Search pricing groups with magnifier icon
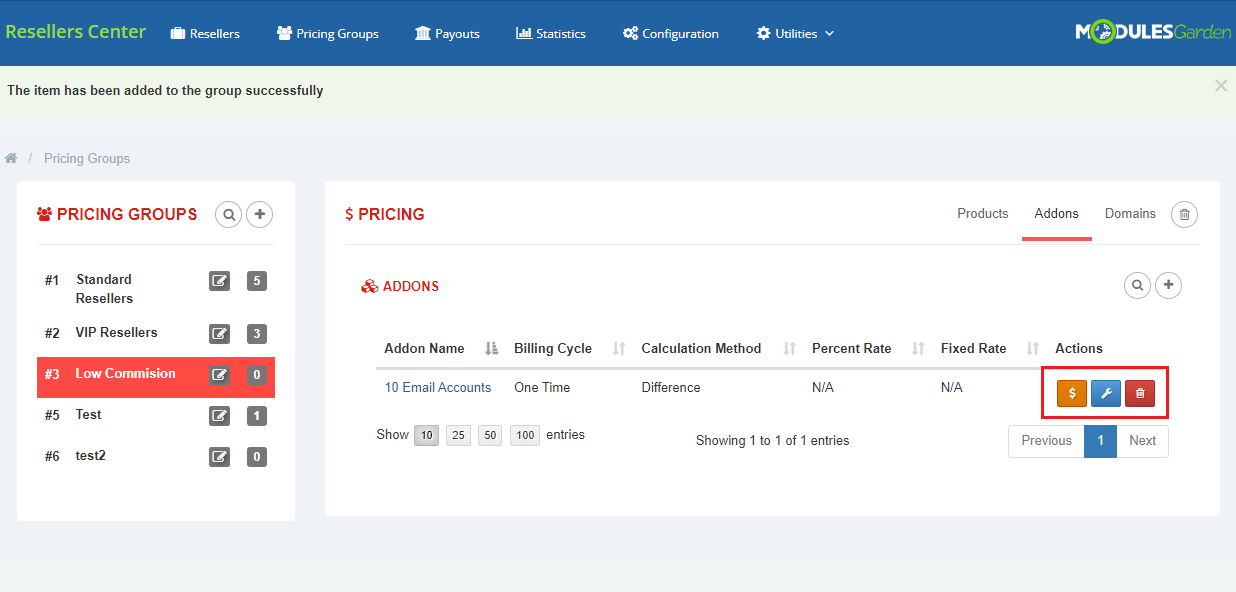This screenshot has height=592, width=1236. click(x=229, y=214)
